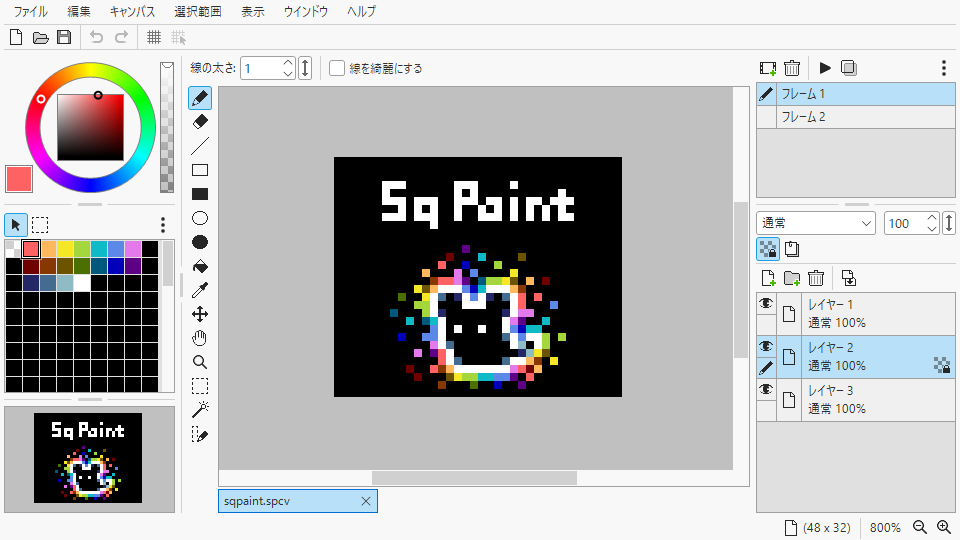
Task: Click the 線の太さ value input field
Action: pos(262,68)
